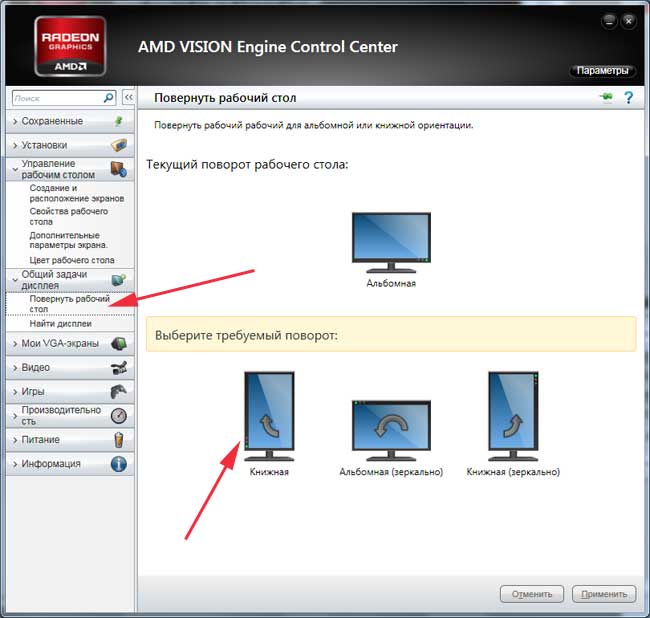
Task: Select Найти дисплеи in sidebar
Action: [60, 324]
